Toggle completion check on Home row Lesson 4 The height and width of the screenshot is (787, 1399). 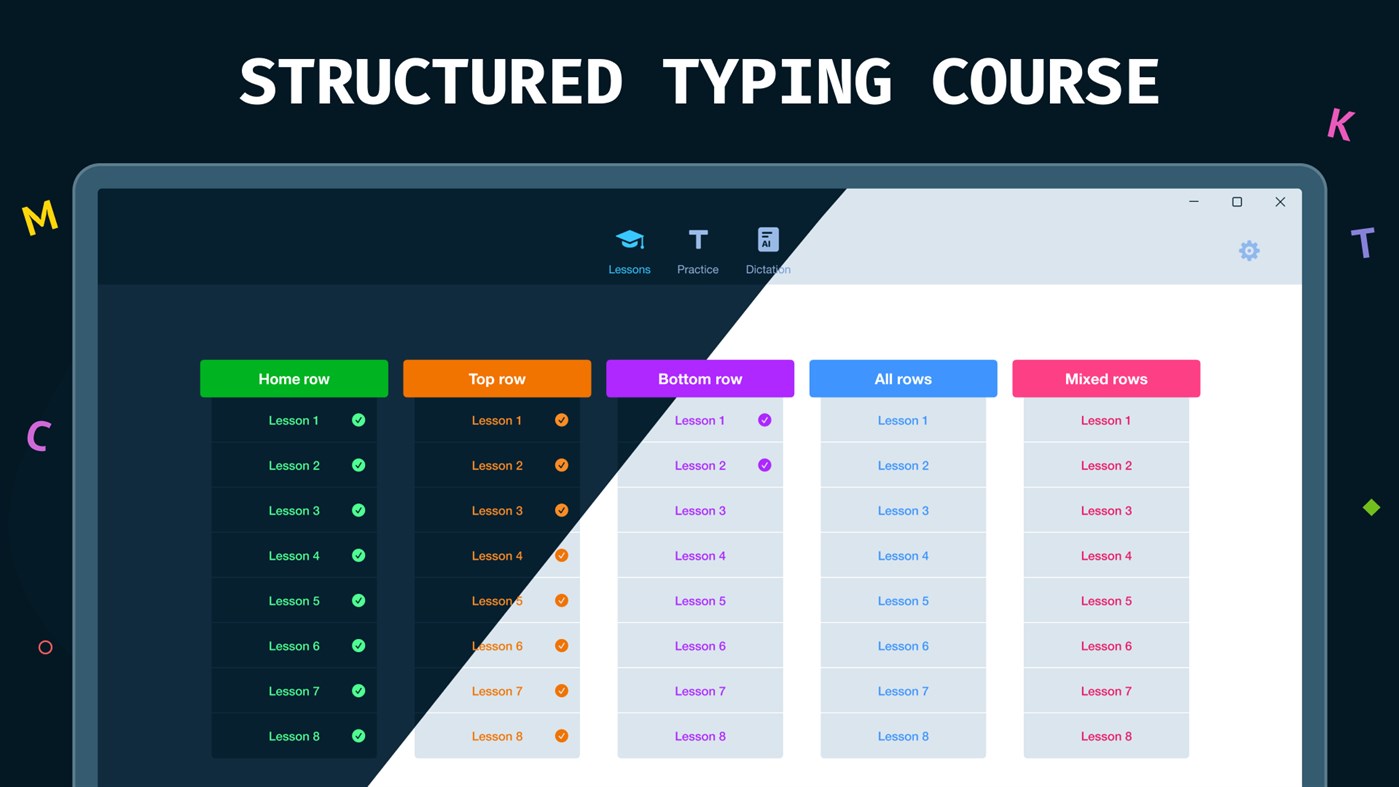click(x=358, y=555)
